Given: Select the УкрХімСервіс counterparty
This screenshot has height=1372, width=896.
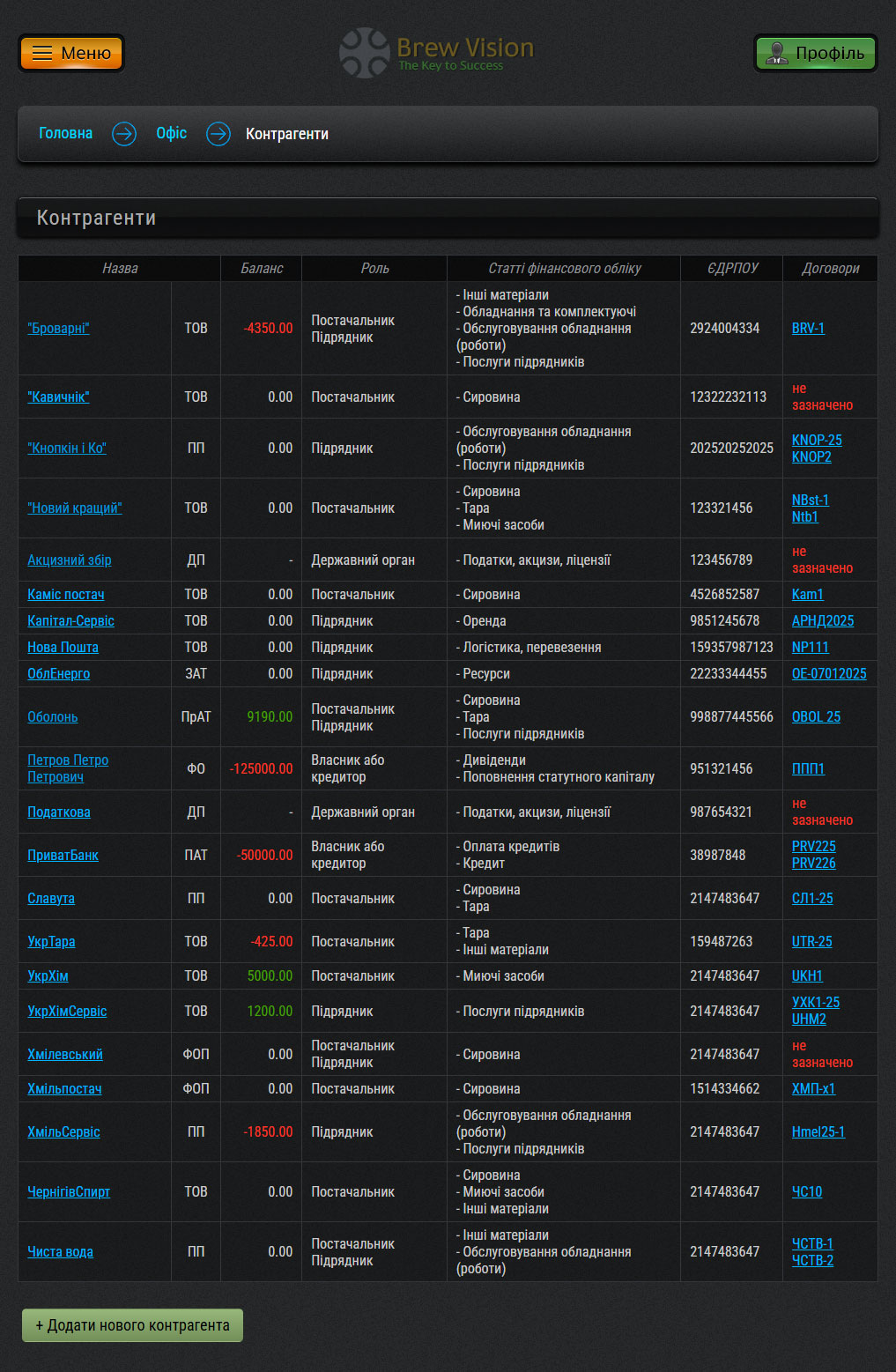Looking at the screenshot, I should [x=67, y=1011].
